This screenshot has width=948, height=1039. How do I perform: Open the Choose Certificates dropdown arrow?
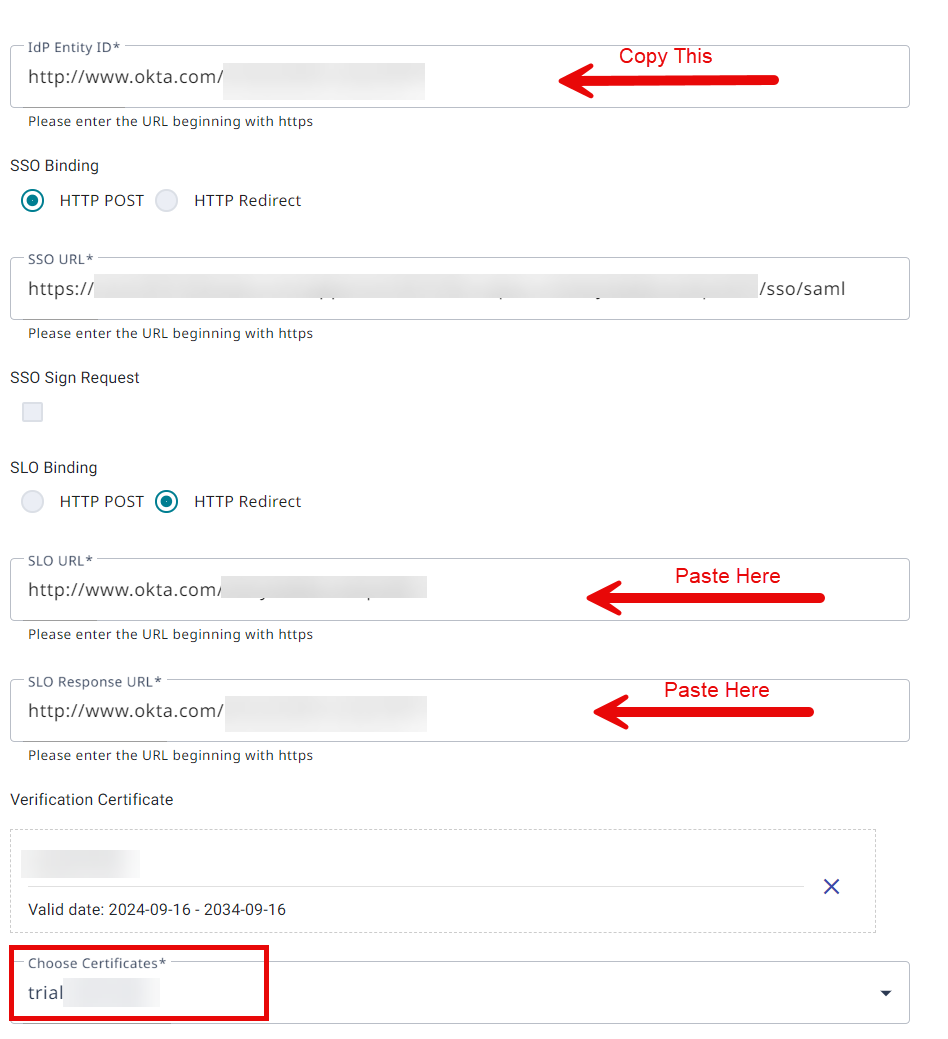click(x=885, y=992)
